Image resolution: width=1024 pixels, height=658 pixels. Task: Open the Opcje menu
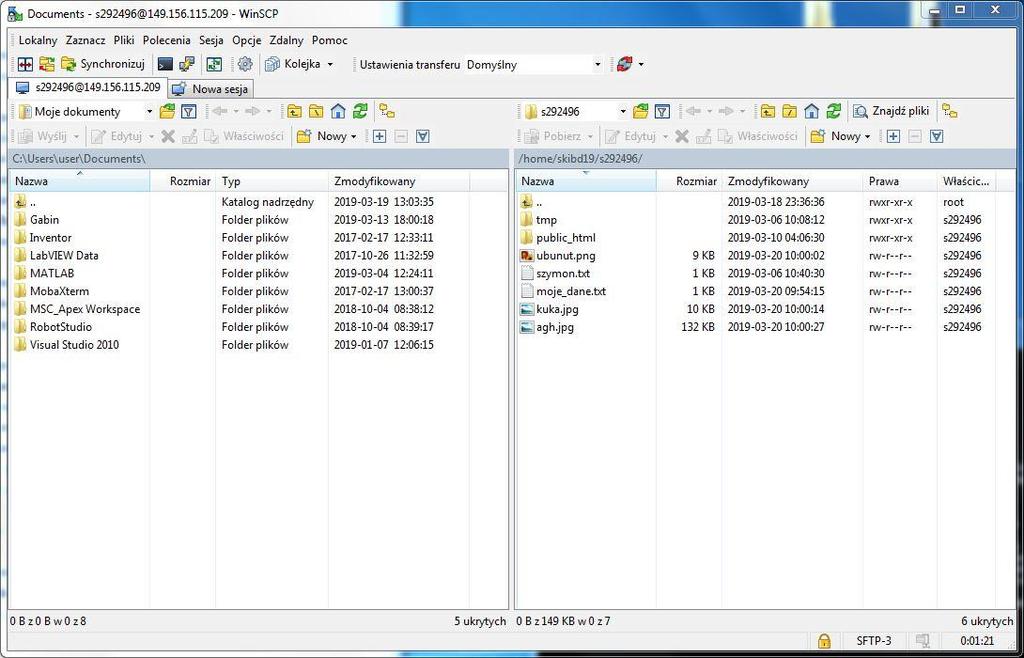(x=247, y=40)
